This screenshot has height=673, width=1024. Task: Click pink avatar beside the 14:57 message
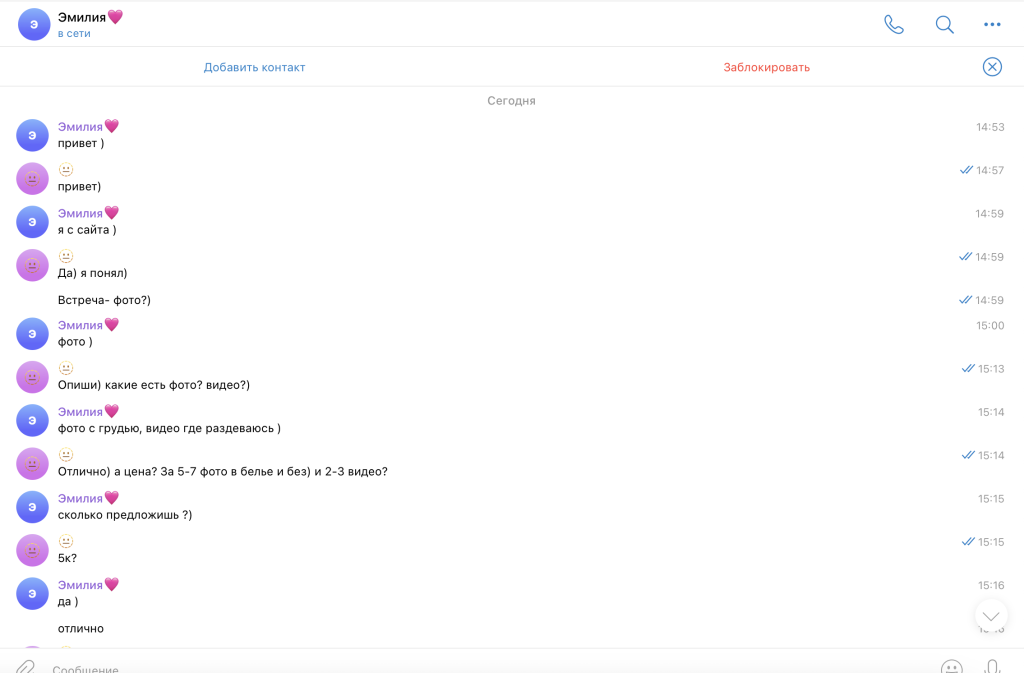click(33, 179)
